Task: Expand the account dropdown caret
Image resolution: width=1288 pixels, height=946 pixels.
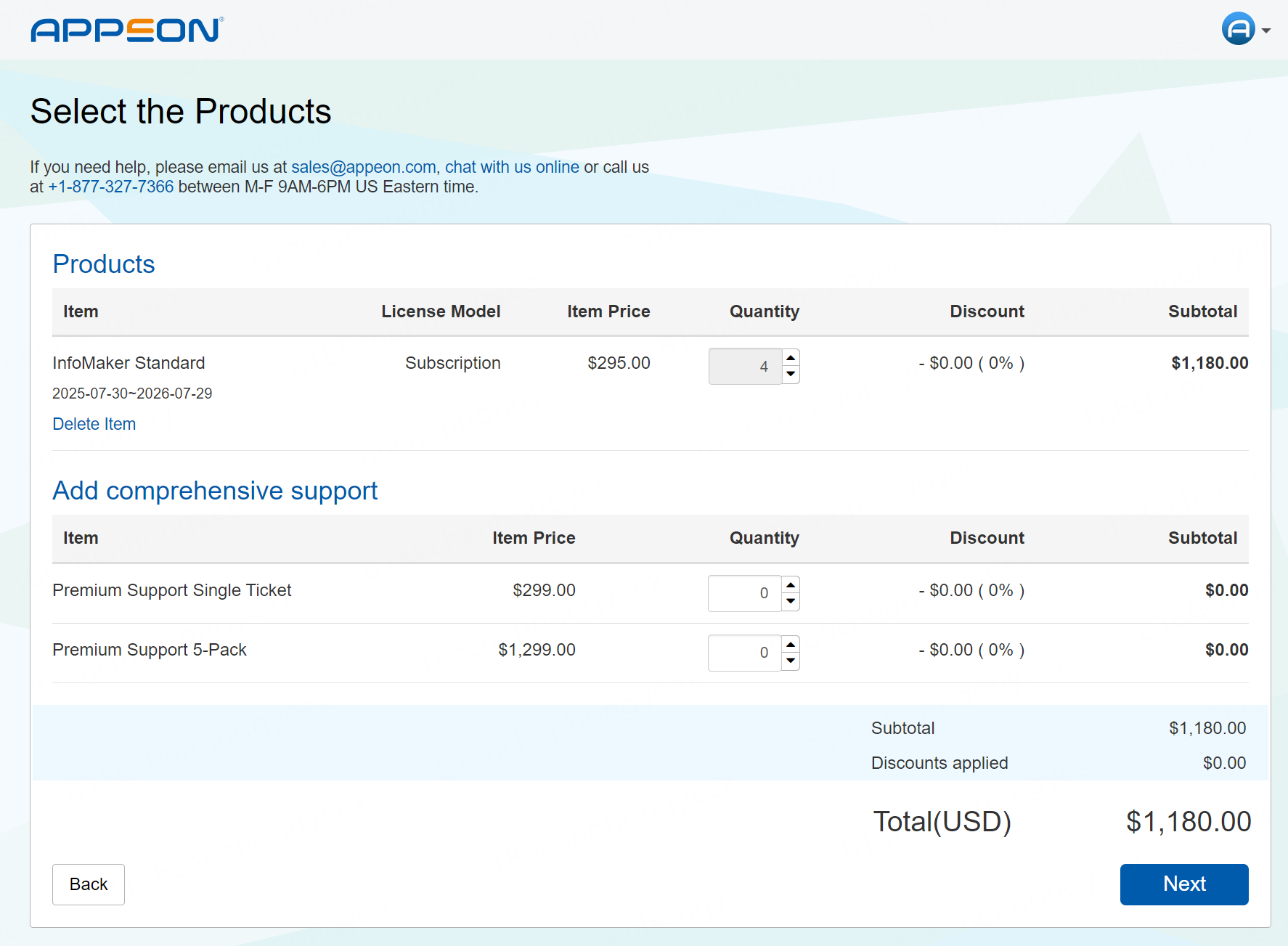Action: coord(1266,30)
